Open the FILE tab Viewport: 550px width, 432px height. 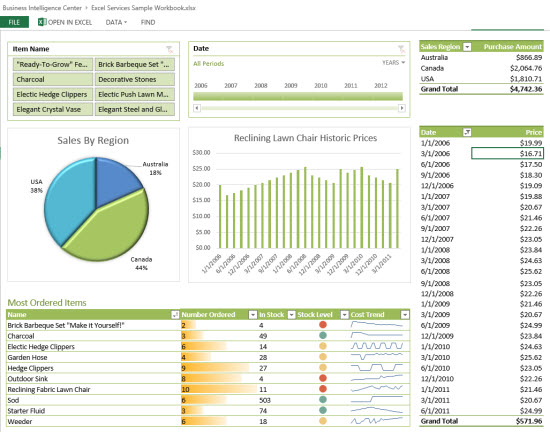point(14,22)
